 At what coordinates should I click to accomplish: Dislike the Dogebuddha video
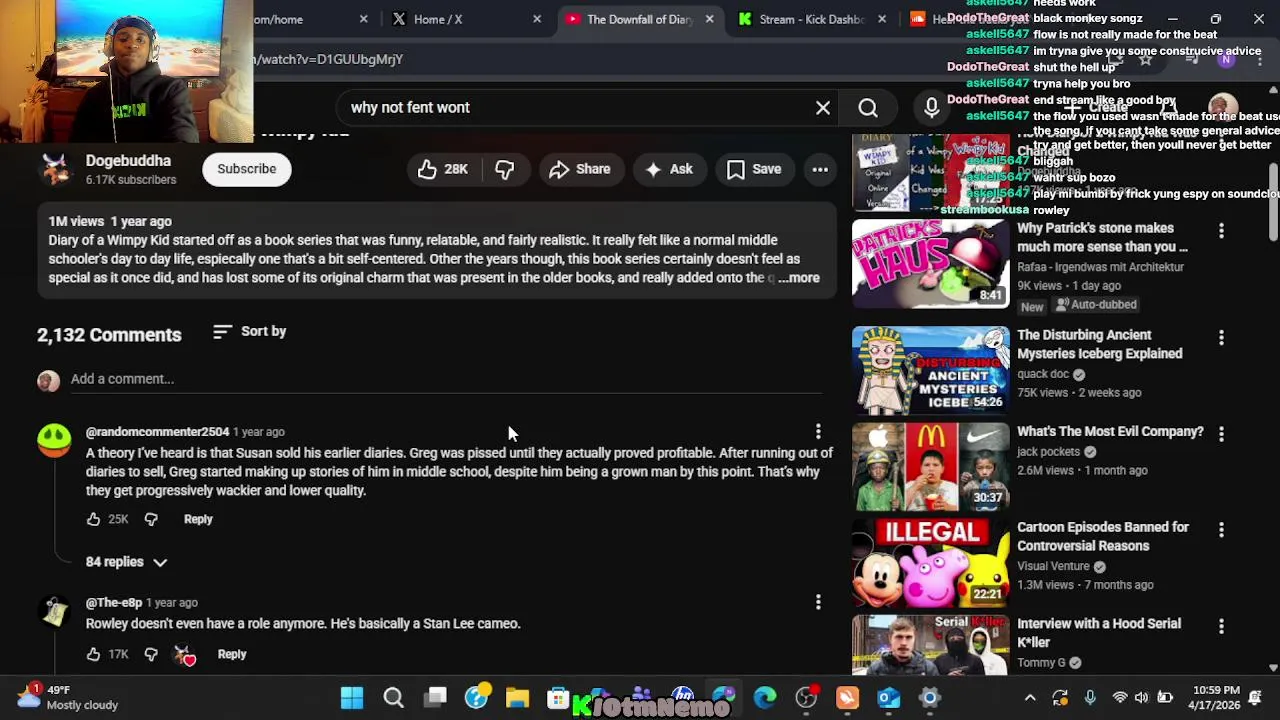coord(505,169)
